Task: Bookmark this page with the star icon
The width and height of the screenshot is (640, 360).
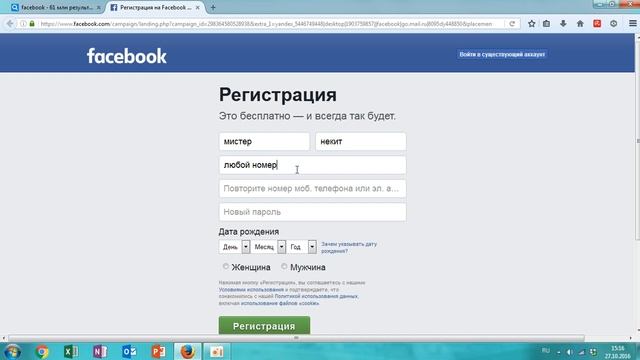Action: point(531,24)
